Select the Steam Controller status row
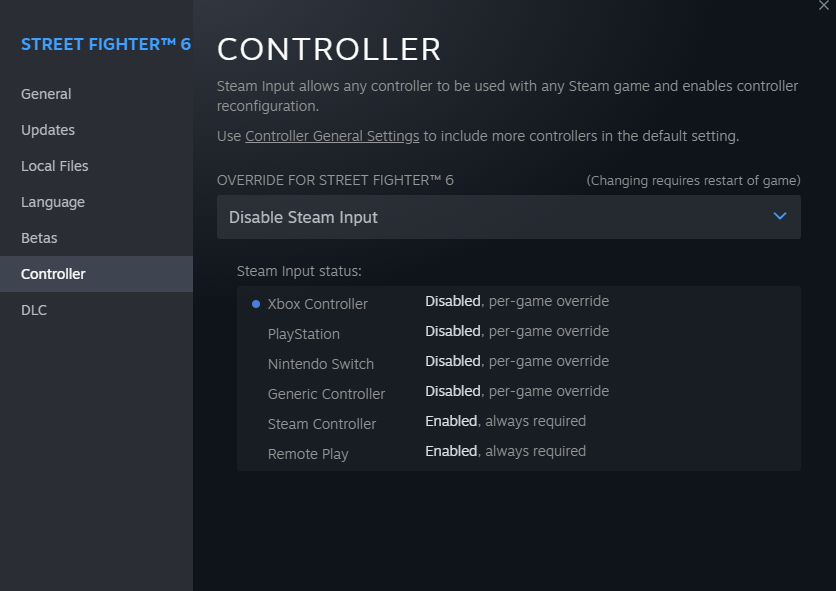Image resolution: width=836 pixels, height=591 pixels. click(322, 424)
